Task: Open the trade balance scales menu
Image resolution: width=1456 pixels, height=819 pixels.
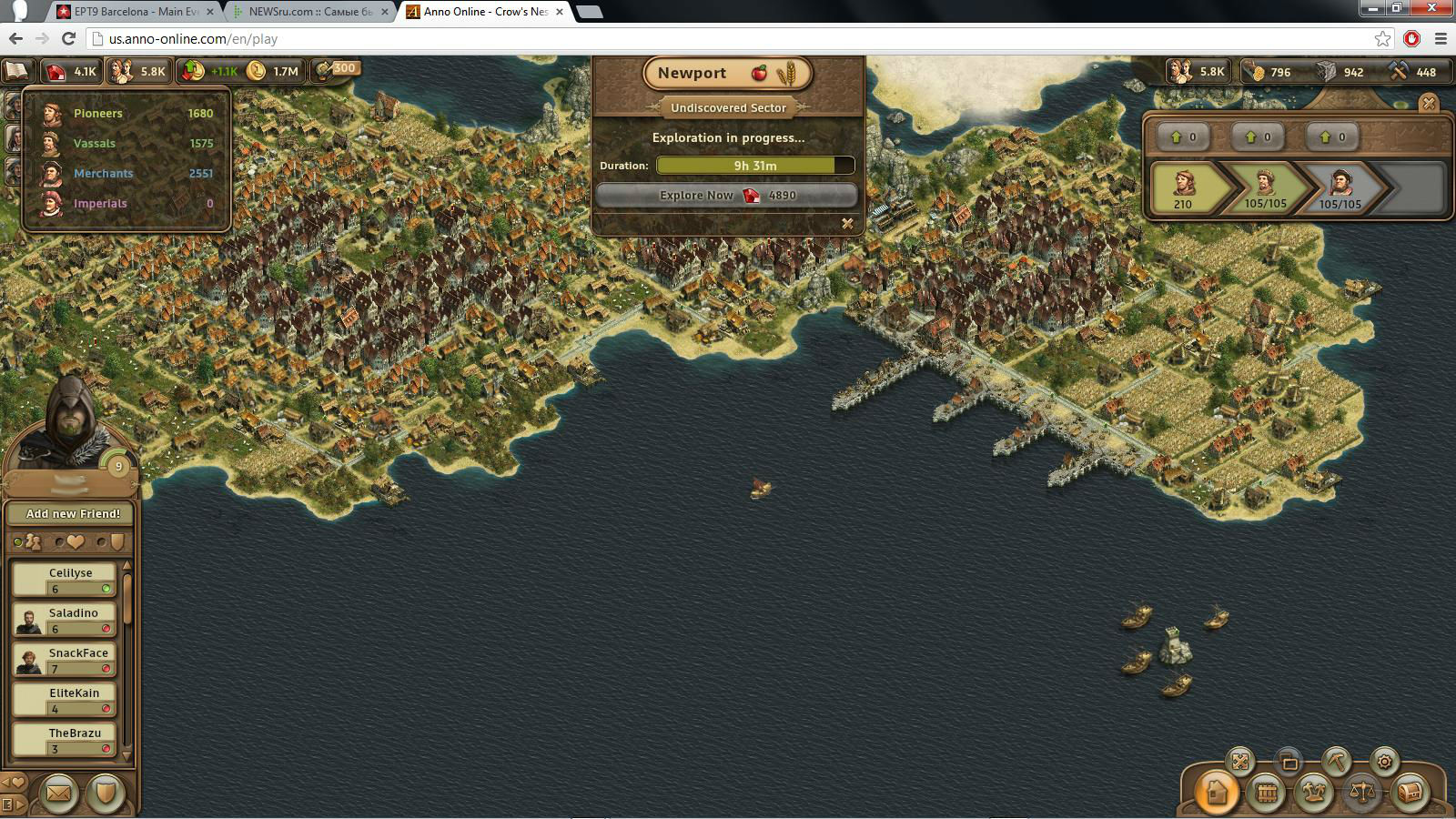Action: click(x=1361, y=793)
